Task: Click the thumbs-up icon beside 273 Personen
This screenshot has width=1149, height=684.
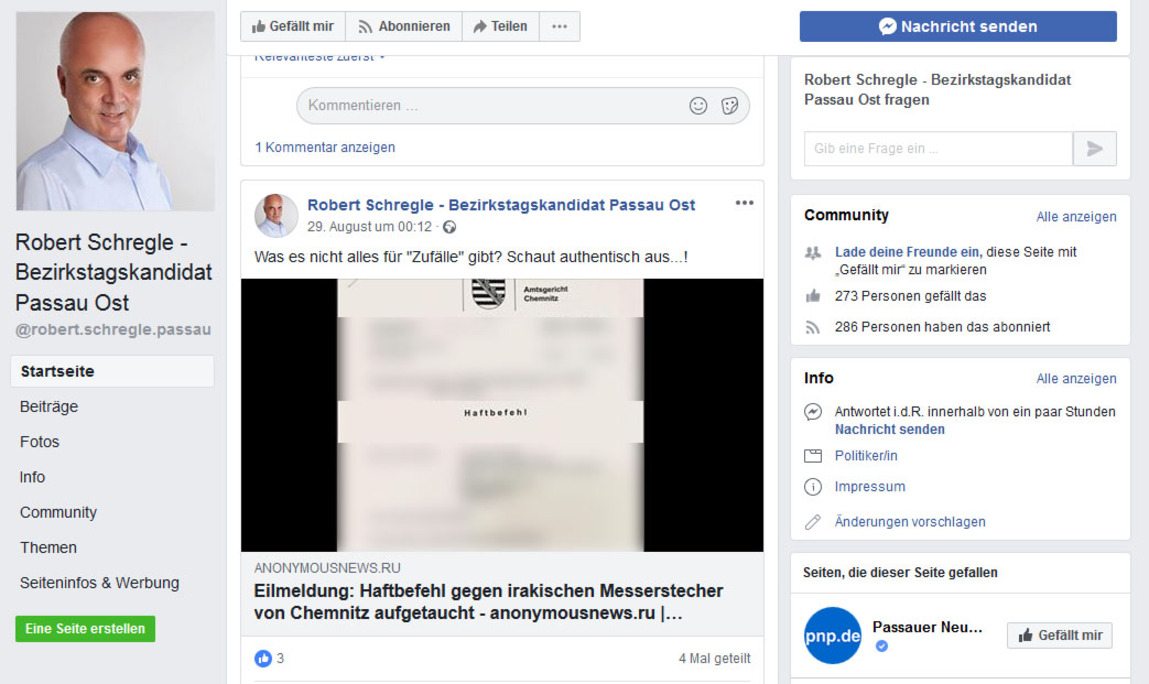Action: (813, 296)
